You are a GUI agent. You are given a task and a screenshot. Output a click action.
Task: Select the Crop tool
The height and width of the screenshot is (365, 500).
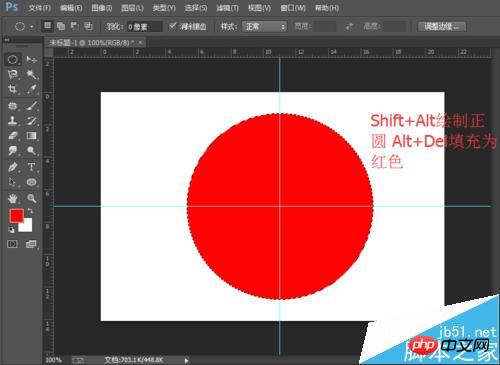pos(13,89)
